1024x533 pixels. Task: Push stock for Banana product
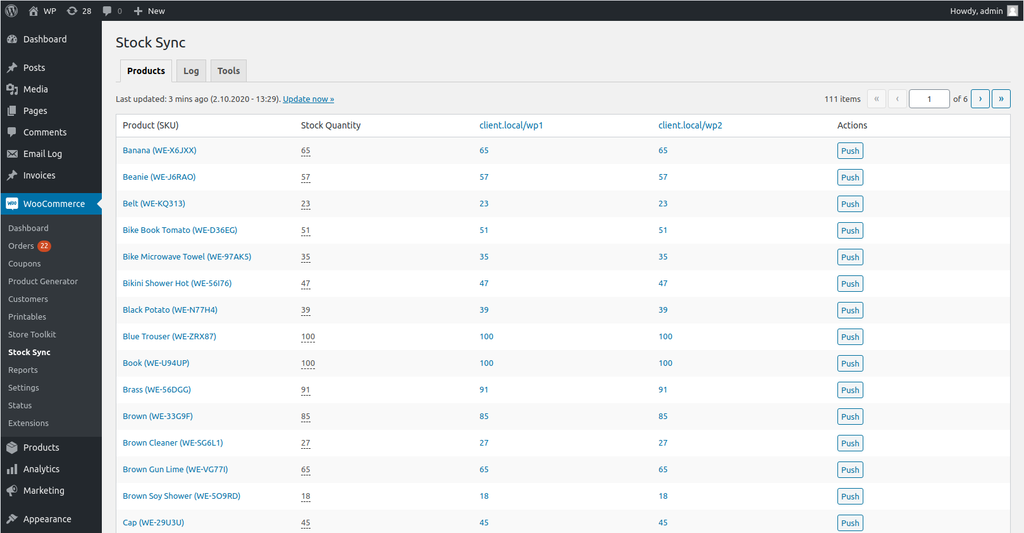(849, 151)
